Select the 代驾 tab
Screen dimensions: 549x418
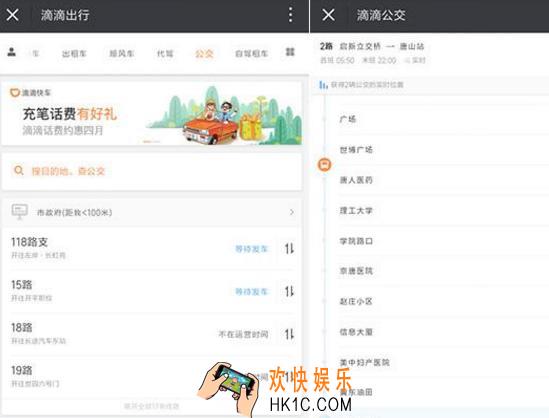coord(165,54)
